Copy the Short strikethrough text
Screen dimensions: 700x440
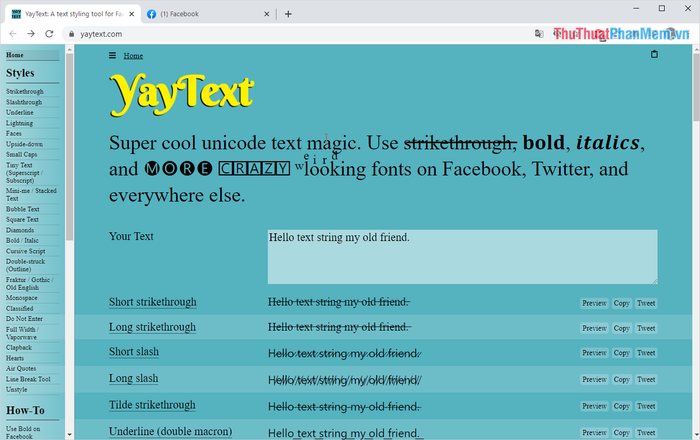tap(621, 303)
